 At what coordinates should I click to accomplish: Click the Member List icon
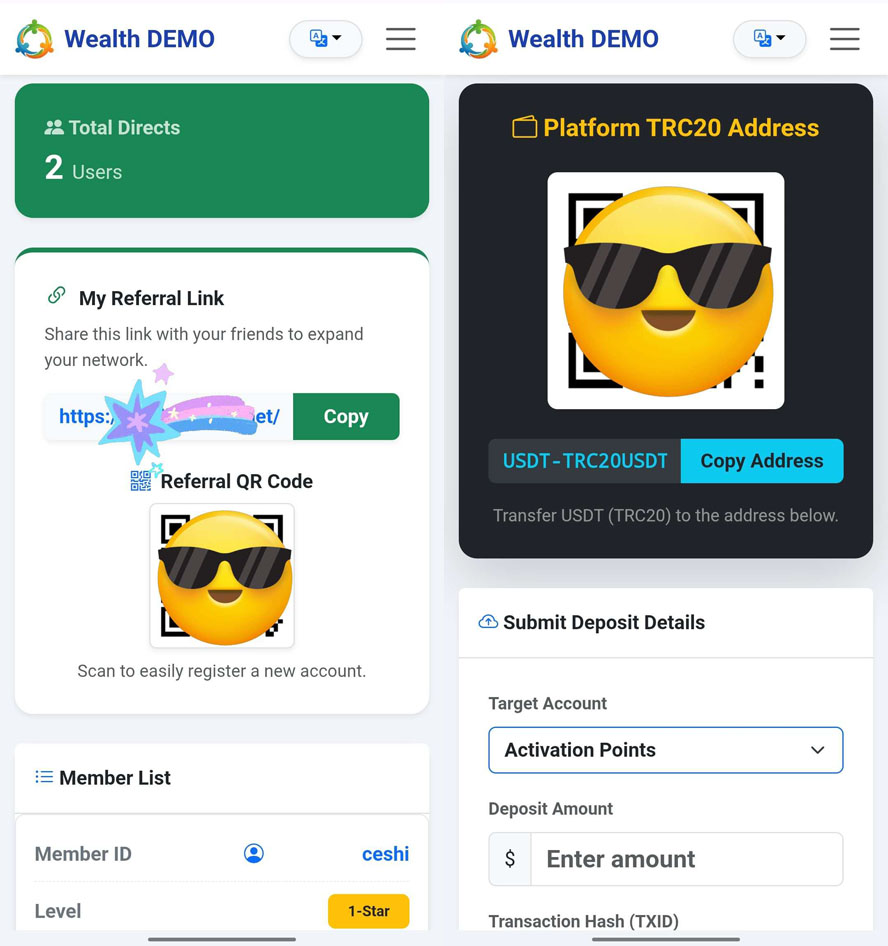click(x=44, y=777)
